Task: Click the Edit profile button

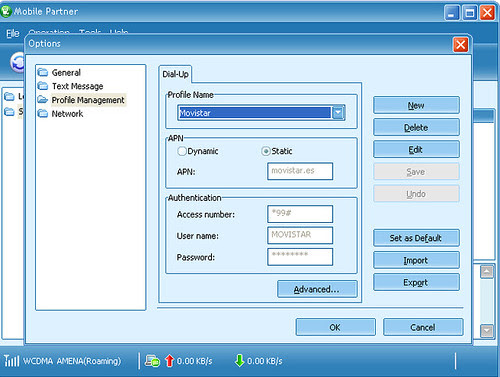Action: tap(416, 149)
